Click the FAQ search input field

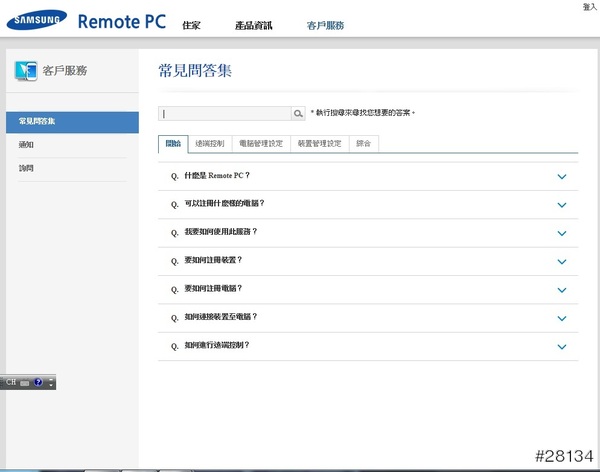click(225, 114)
